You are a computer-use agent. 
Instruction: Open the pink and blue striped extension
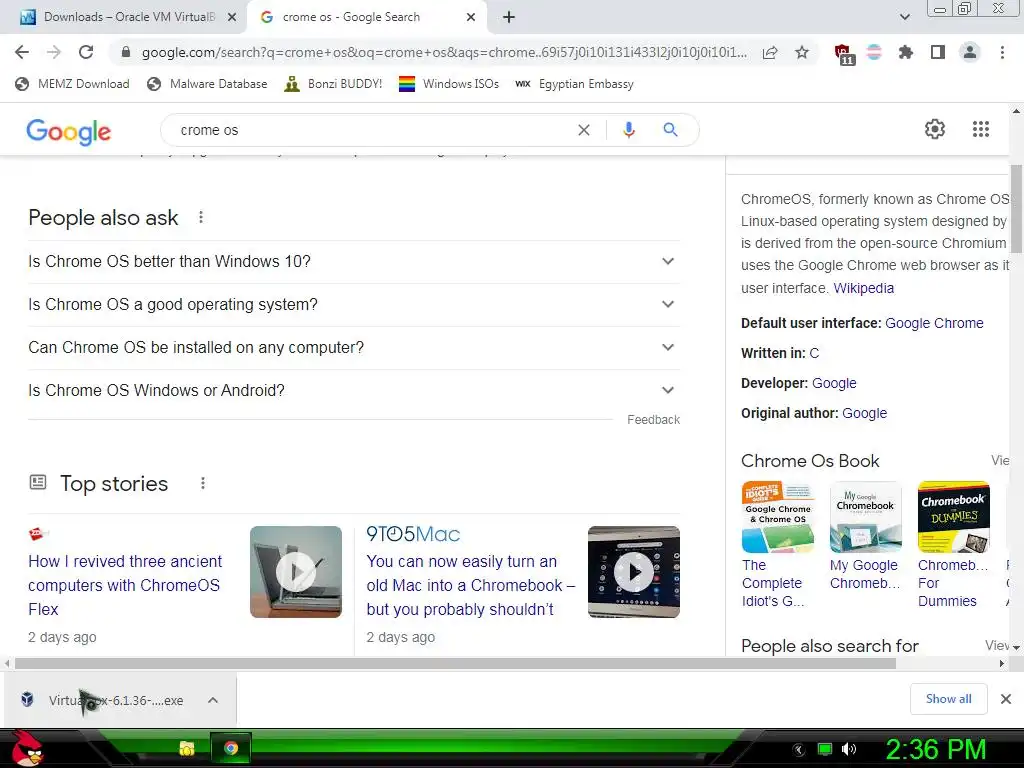[874, 52]
